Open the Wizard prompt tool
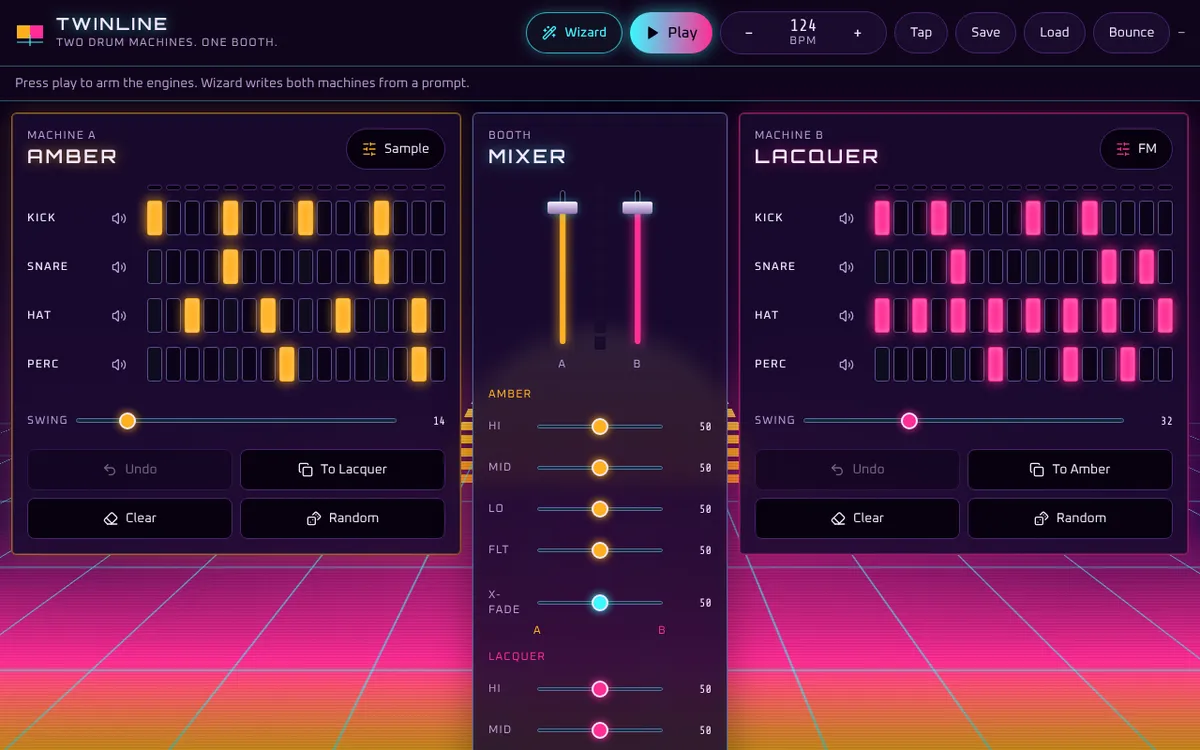 click(574, 33)
